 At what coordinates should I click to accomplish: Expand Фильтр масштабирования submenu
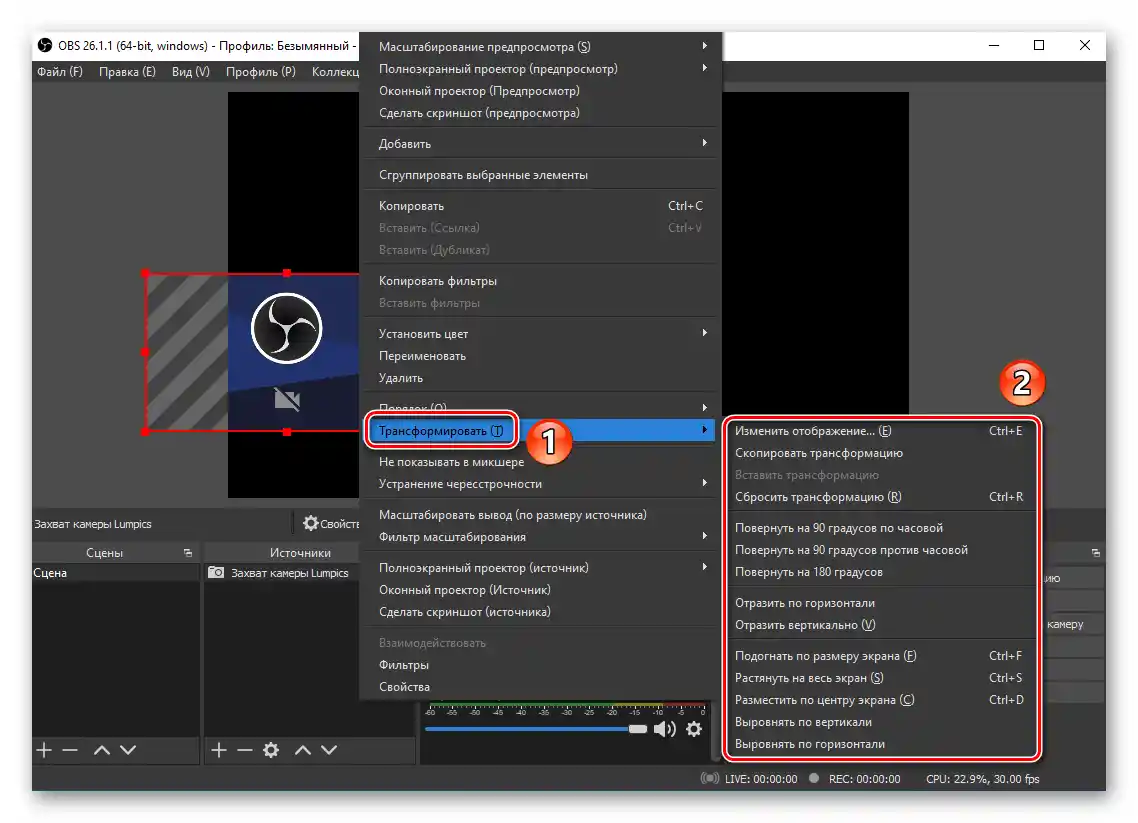tap(541, 537)
